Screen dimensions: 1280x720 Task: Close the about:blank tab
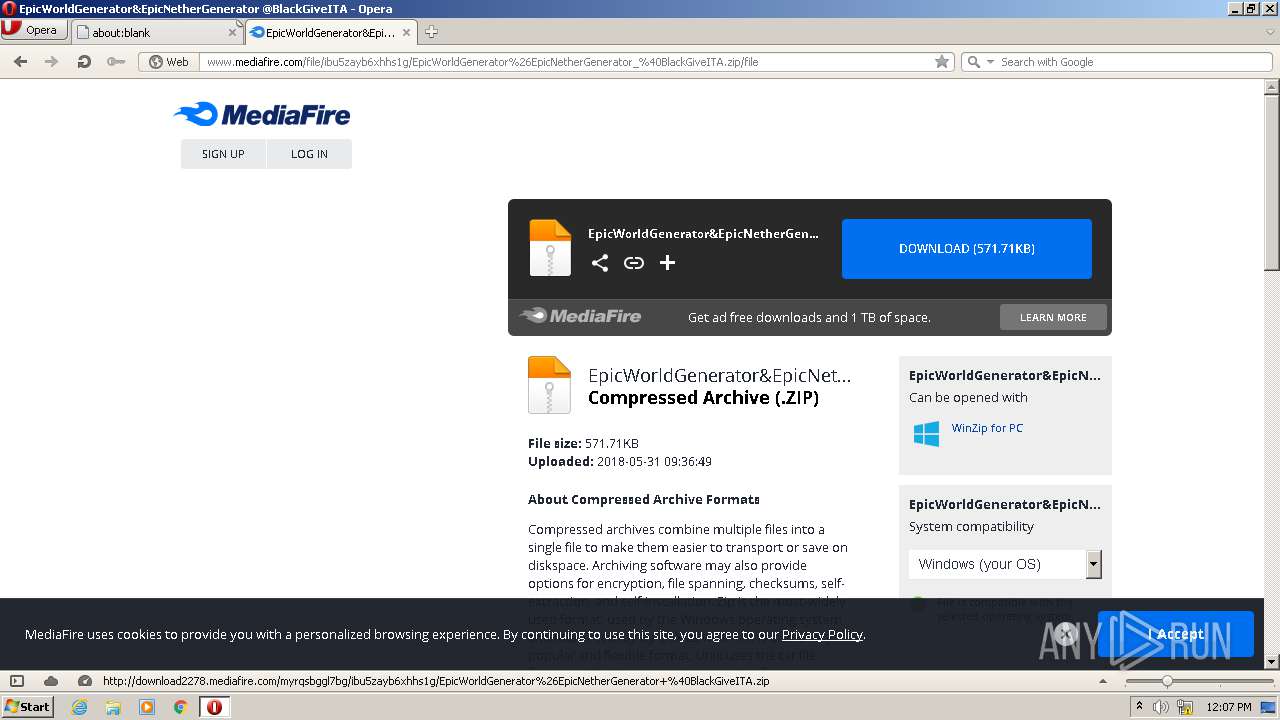(x=232, y=32)
